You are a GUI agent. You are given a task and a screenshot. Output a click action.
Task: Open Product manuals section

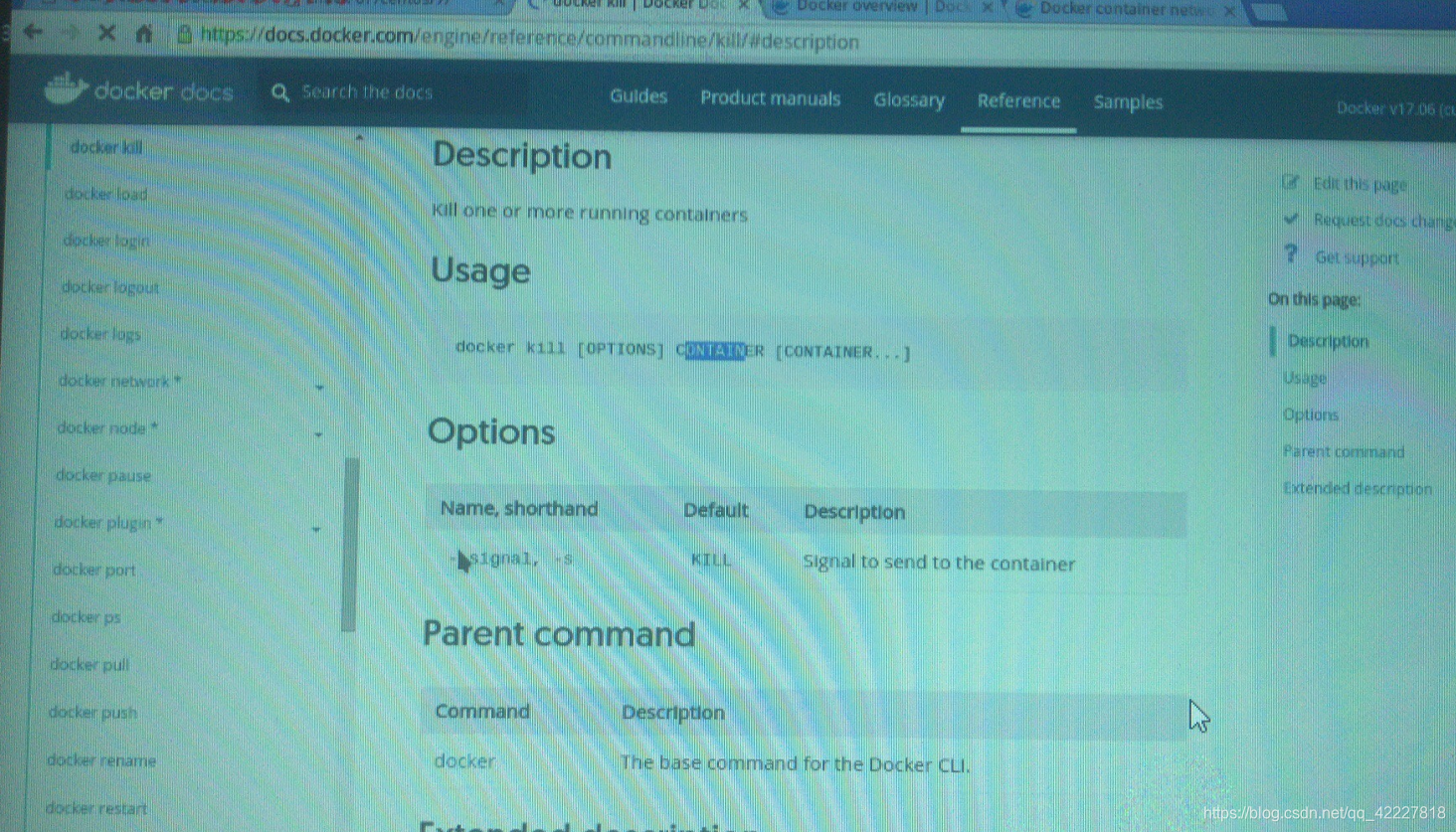[770, 98]
